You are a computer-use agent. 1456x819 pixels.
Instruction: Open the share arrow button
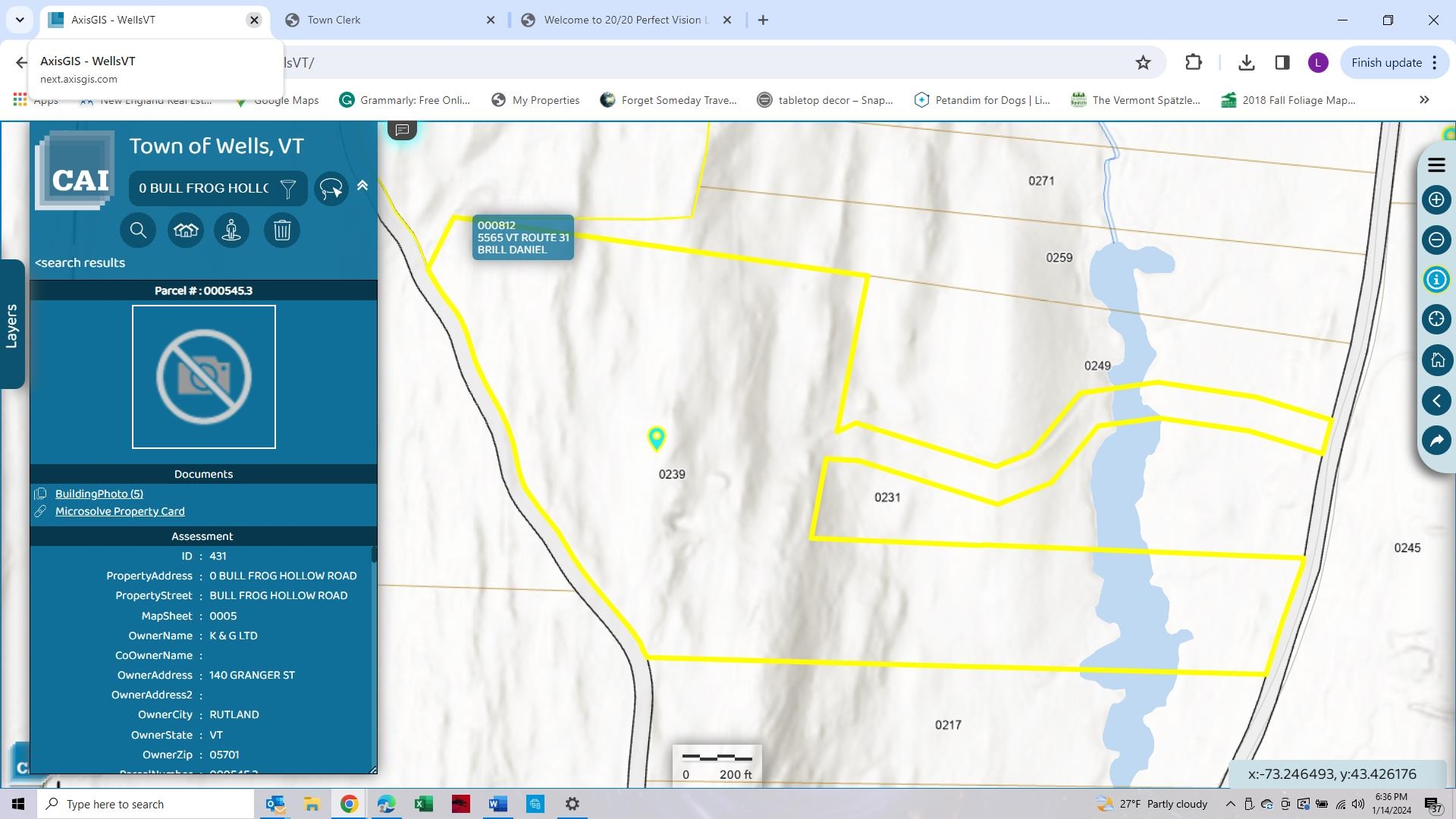(x=1436, y=441)
